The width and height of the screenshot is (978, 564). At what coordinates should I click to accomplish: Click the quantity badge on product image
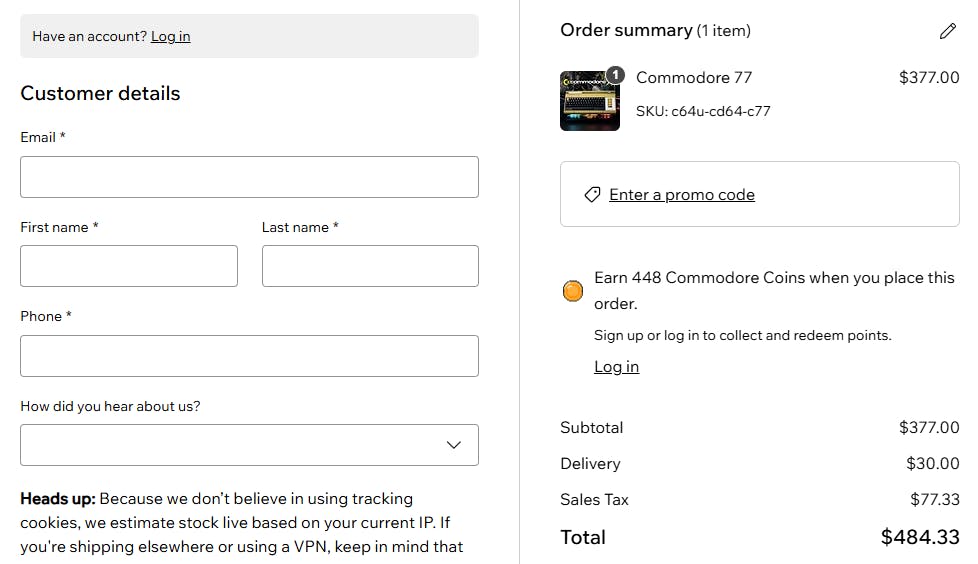click(x=615, y=75)
